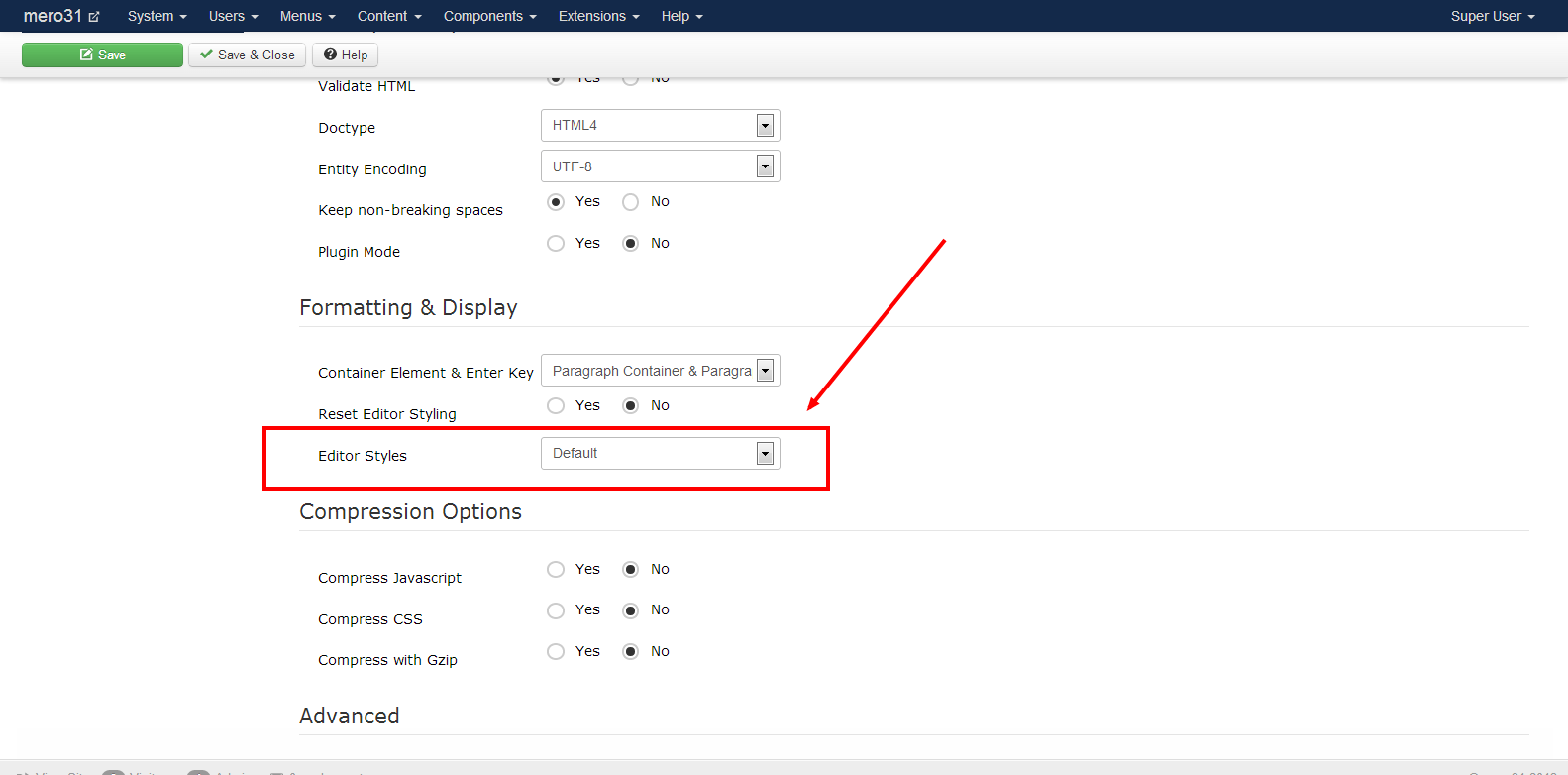Open the Editor Styles dropdown
The width and height of the screenshot is (1568, 775).
tap(660, 454)
